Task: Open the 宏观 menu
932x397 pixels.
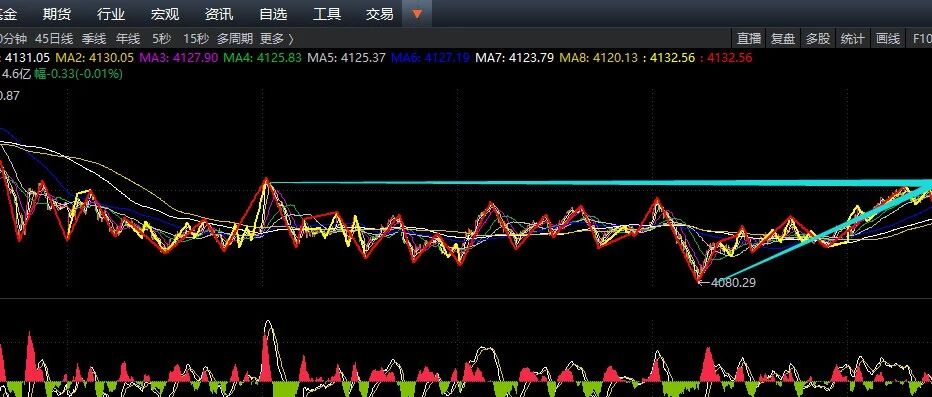Action: pos(165,14)
